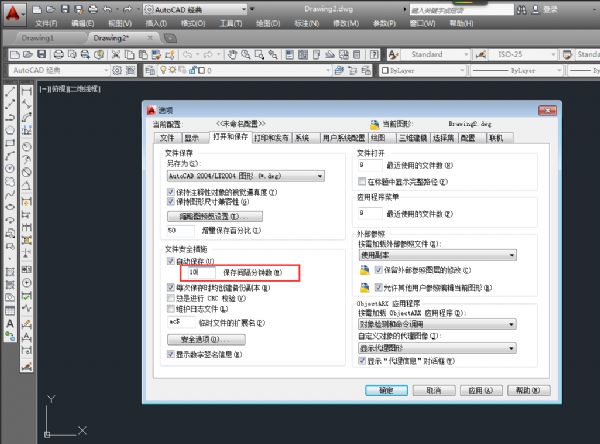This screenshot has width=600, height=444.
Task: Click the 确定 OK button
Action: pyautogui.click(x=386, y=390)
